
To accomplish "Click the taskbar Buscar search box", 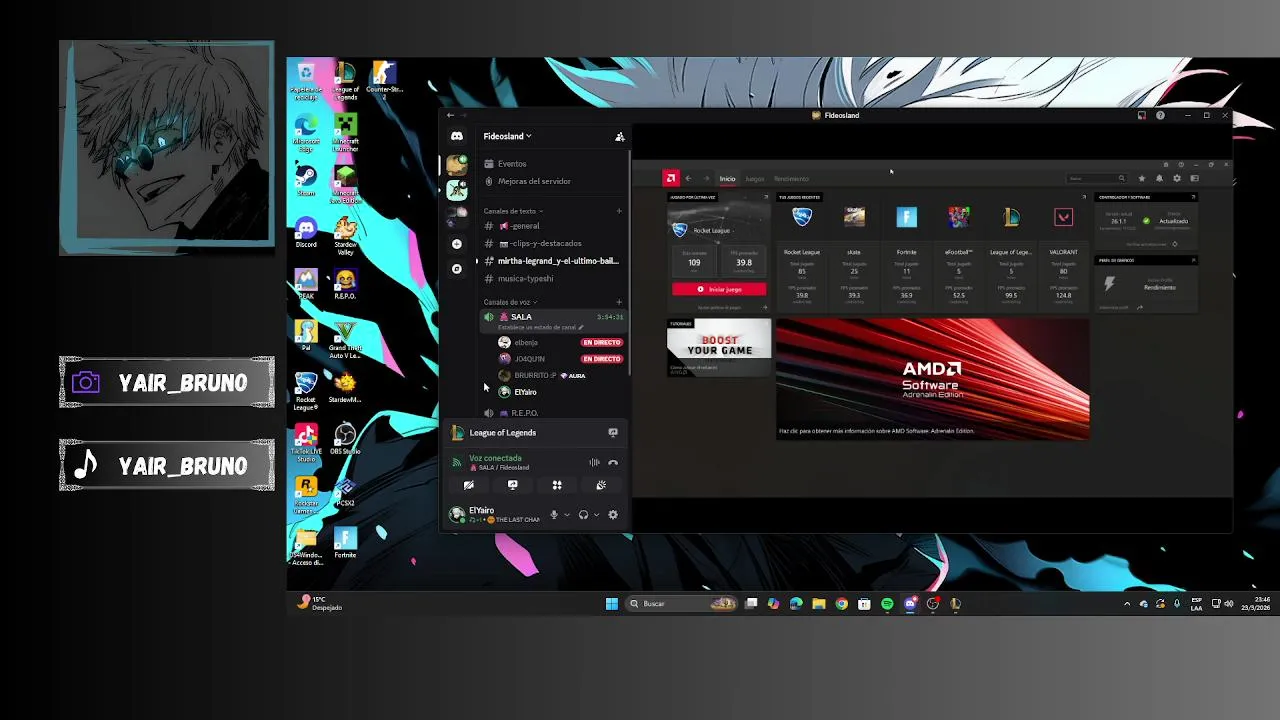I will (682, 603).
